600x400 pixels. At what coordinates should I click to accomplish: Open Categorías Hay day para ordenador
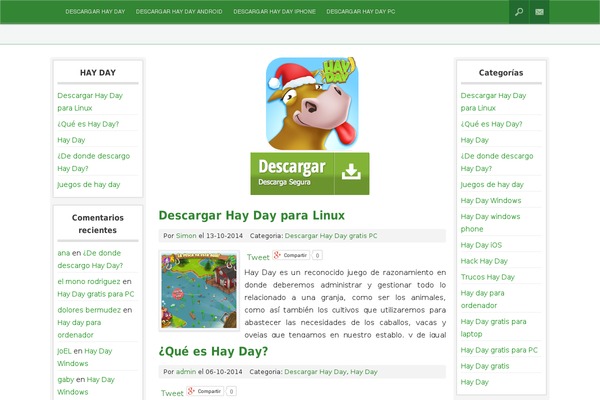click(x=483, y=299)
